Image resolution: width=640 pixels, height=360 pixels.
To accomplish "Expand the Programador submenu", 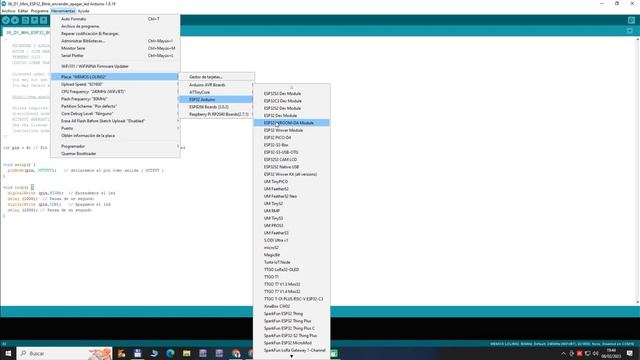I will (x=115, y=146).
